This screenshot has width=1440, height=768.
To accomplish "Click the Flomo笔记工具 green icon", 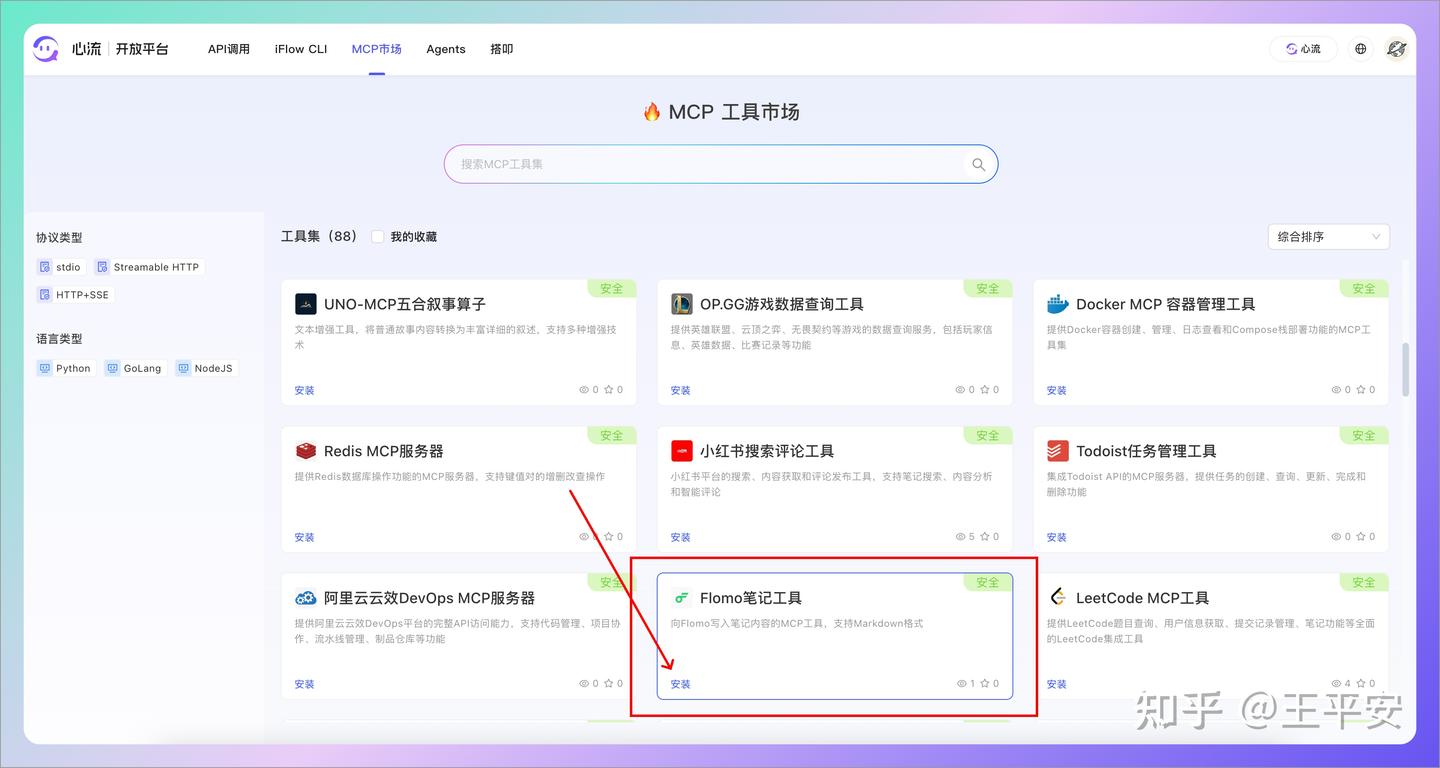I will (x=682, y=597).
